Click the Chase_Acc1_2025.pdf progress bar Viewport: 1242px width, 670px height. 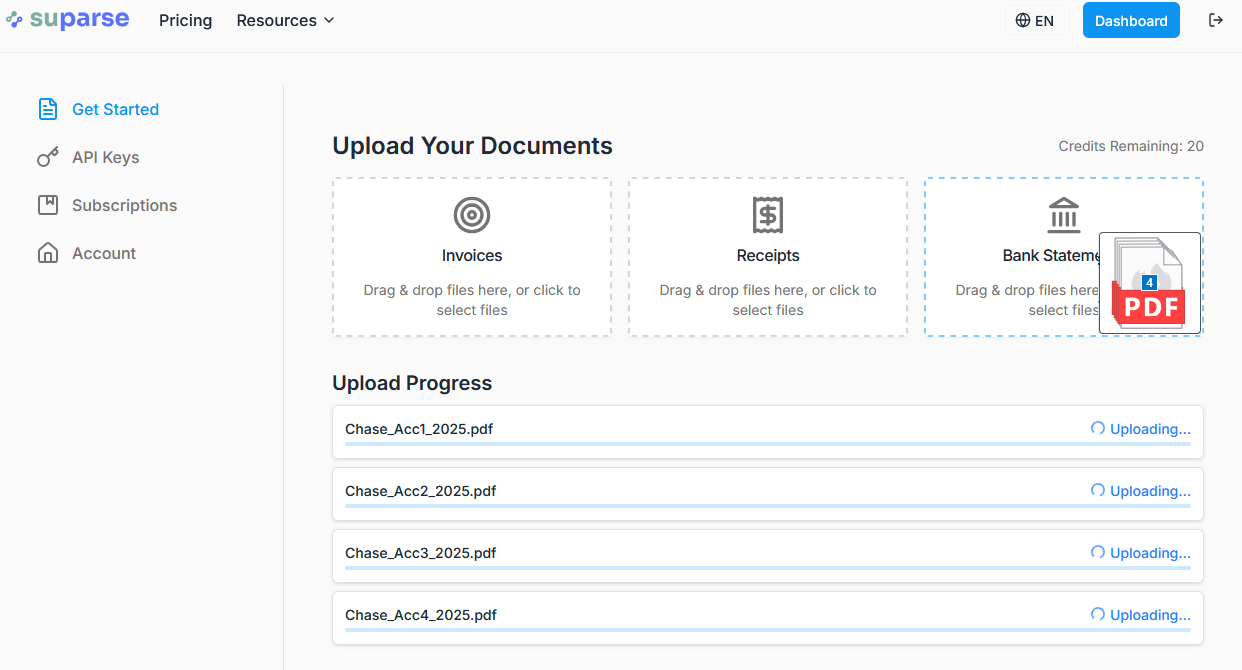point(767,443)
